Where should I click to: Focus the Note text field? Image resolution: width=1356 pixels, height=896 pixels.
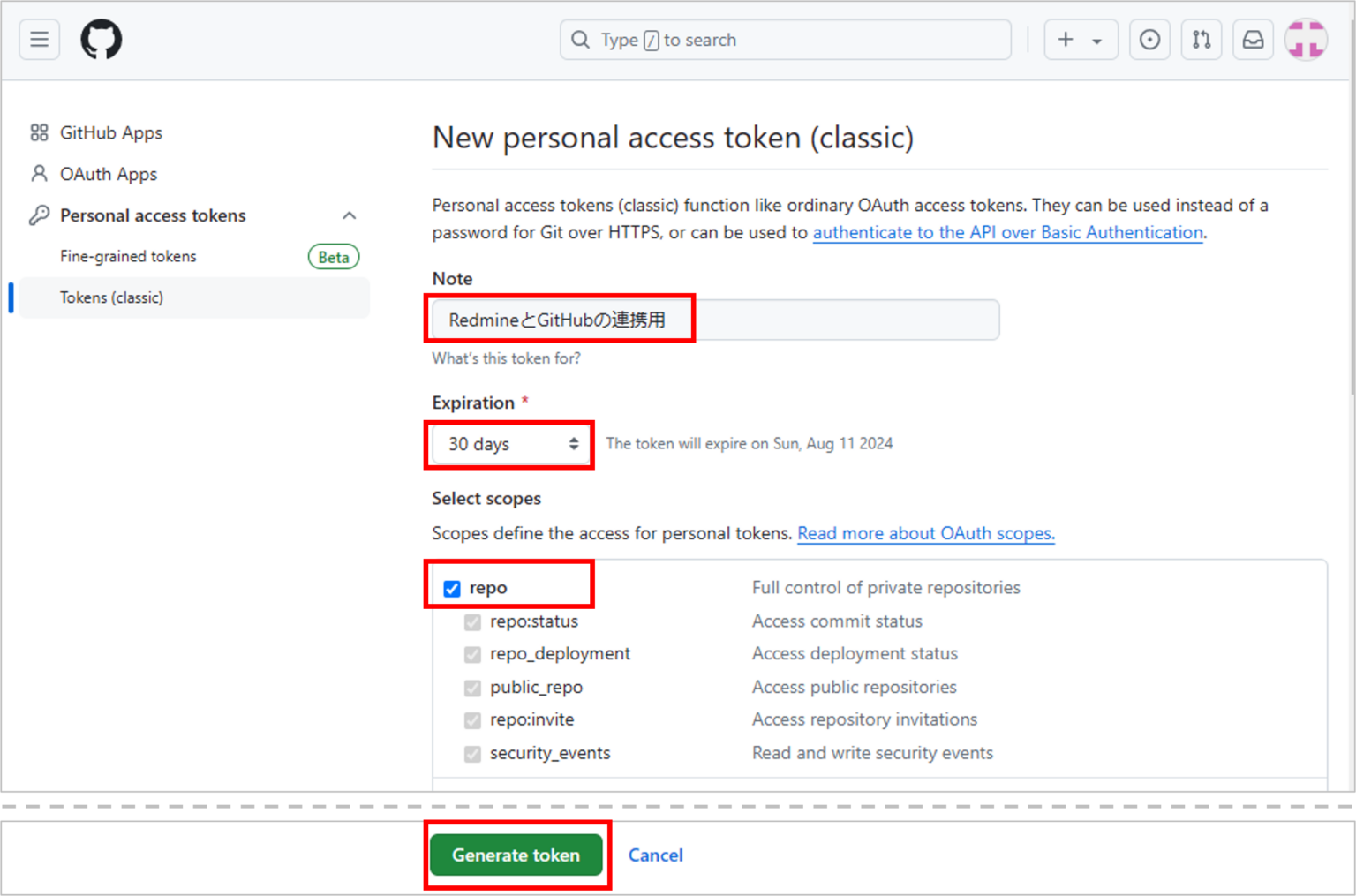point(716,320)
